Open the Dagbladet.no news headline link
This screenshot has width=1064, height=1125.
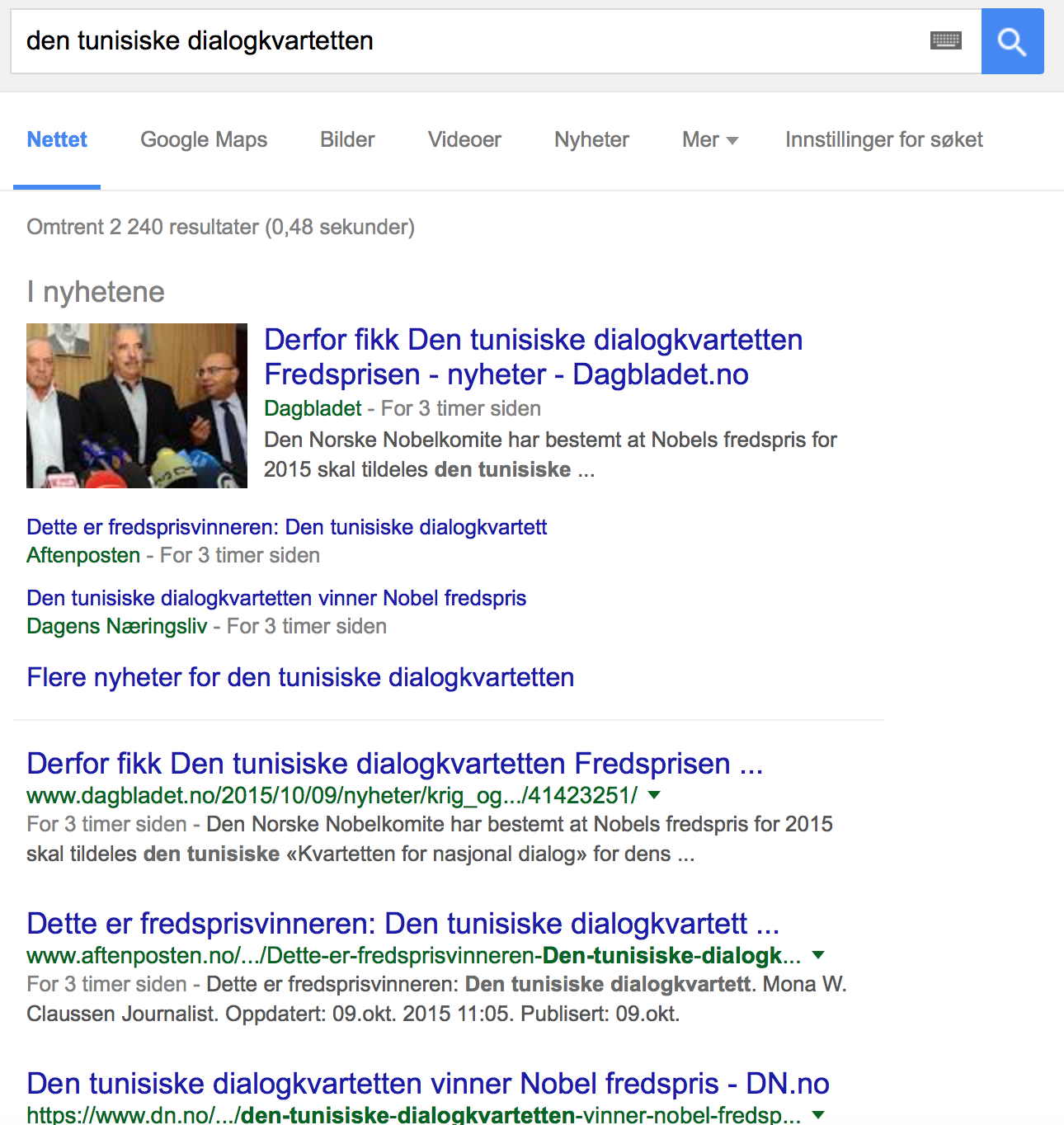[533, 357]
